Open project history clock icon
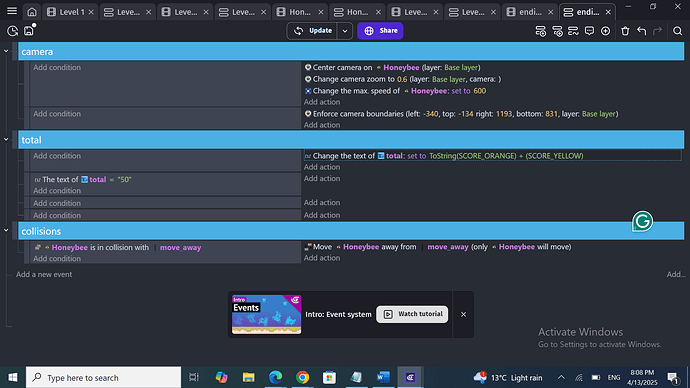The height and width of the screenshot is (388, 690). (x=12, y=31)
